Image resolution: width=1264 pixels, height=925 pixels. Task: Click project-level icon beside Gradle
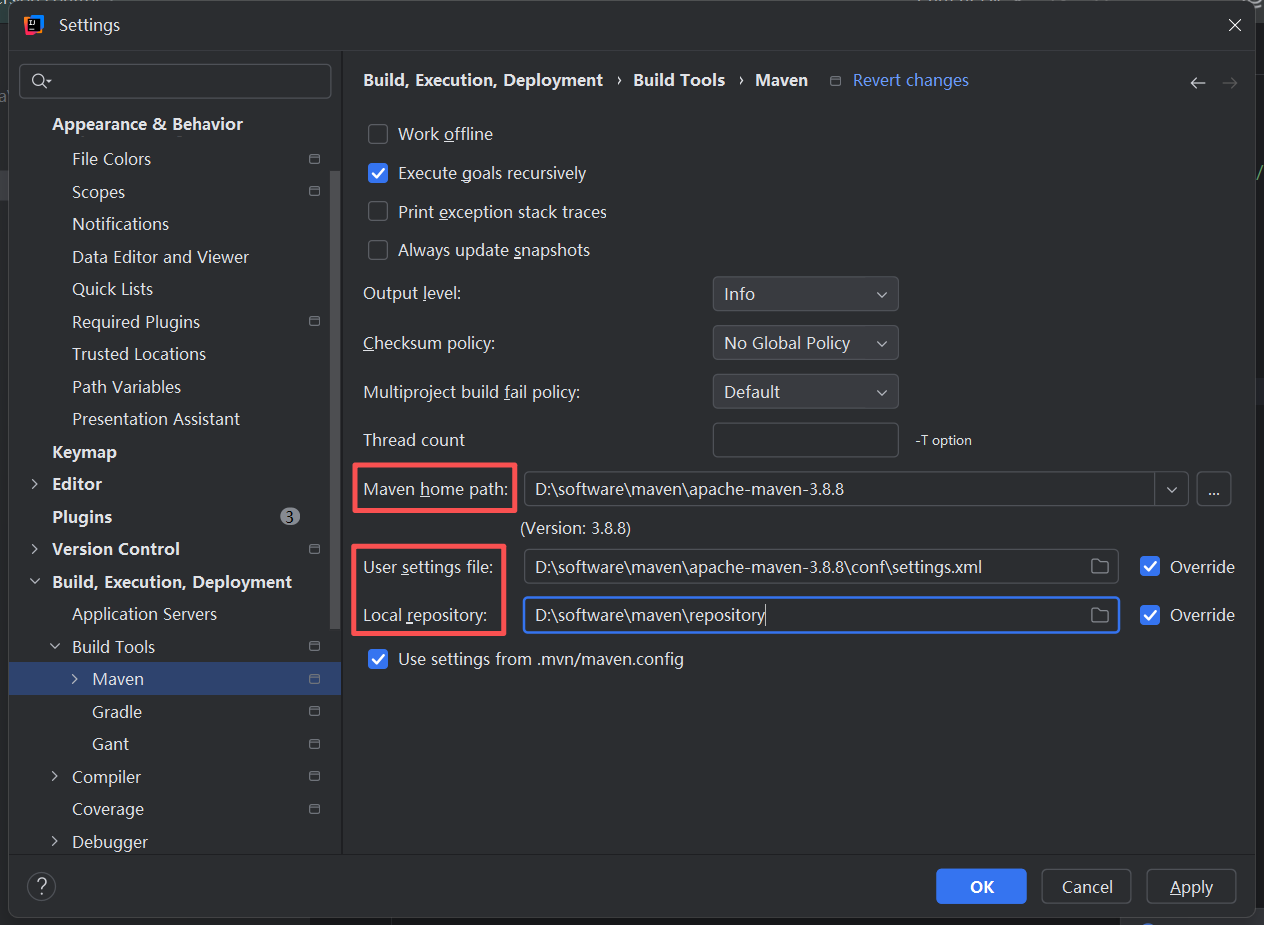click(314, 711)
